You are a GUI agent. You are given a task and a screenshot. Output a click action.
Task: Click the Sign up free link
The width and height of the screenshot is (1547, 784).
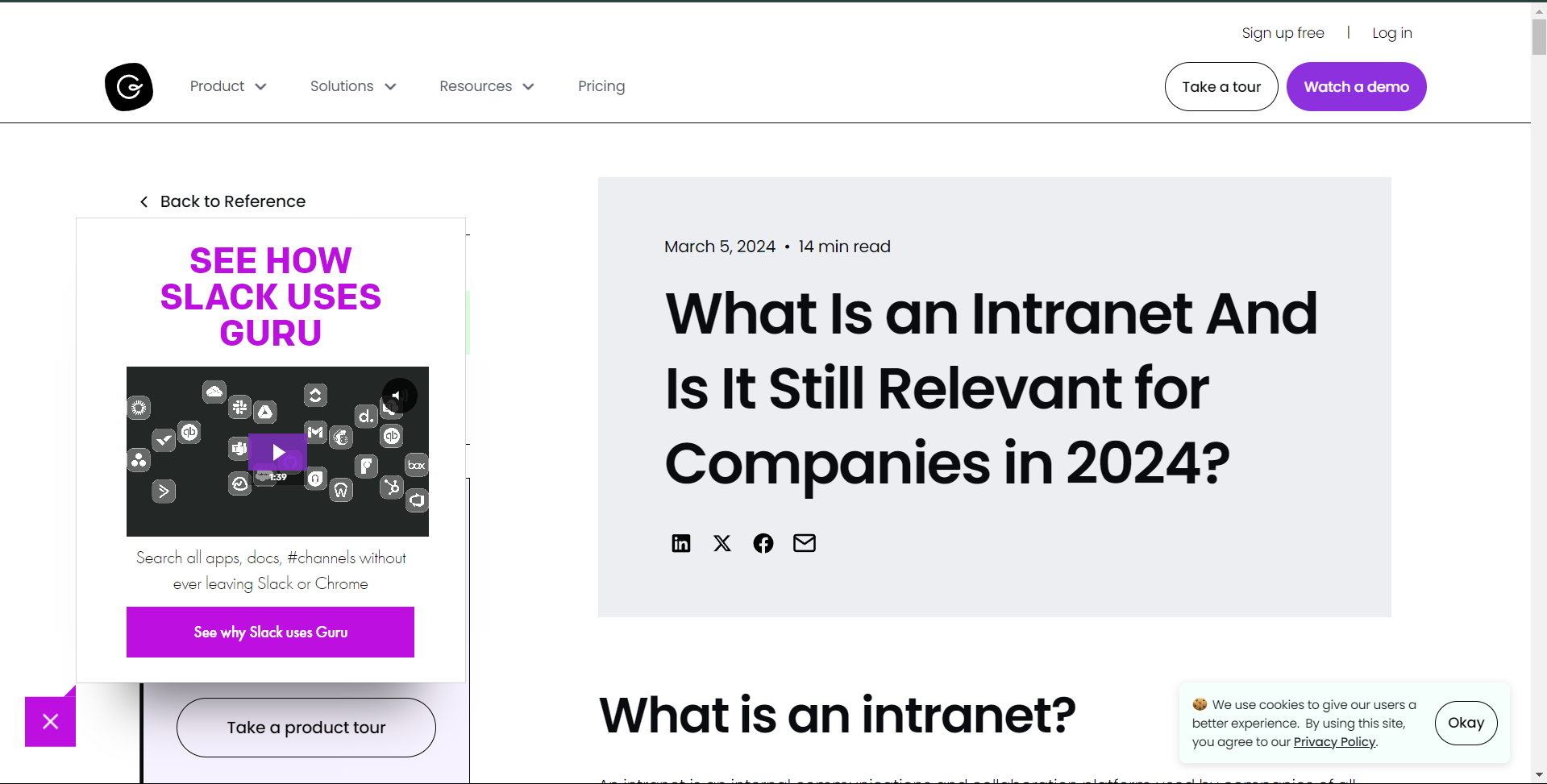click(x=1283, y=33)
